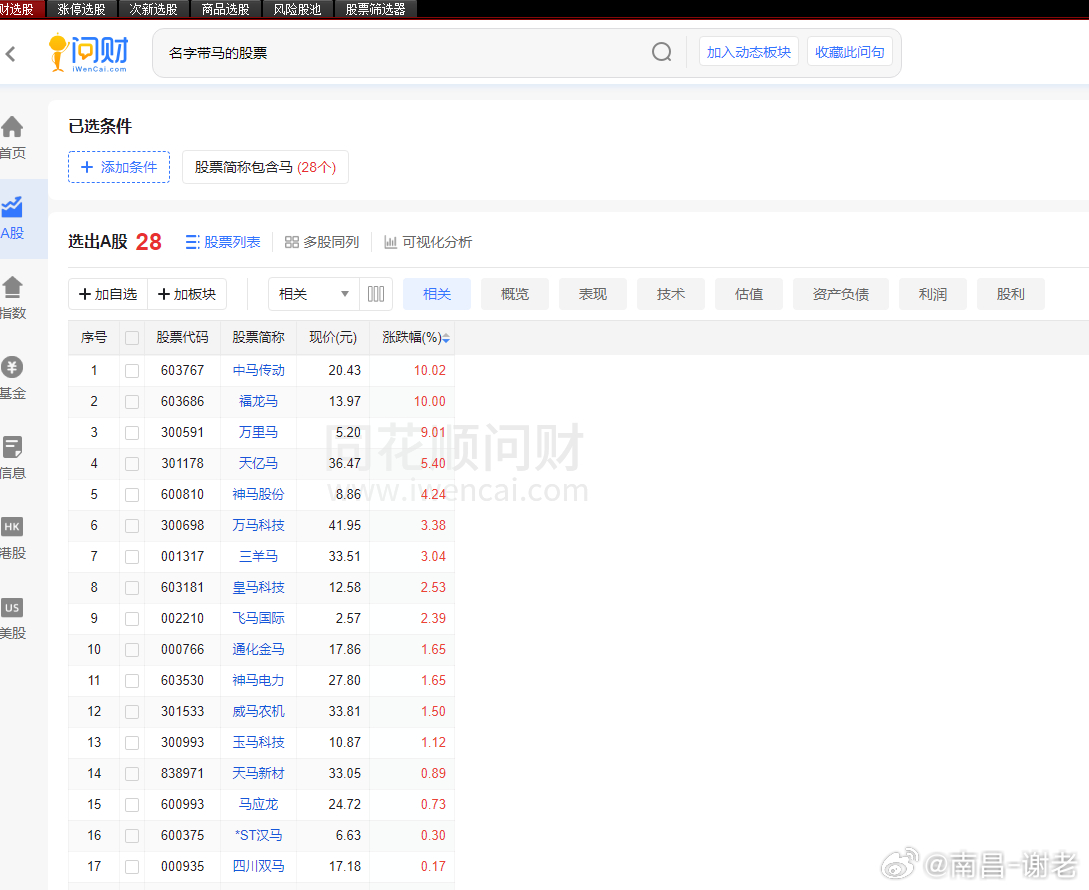The width and height of the screenshot is (1089, 890).
Task: Click the 股票简称 column header
Action: coord(258,338)
